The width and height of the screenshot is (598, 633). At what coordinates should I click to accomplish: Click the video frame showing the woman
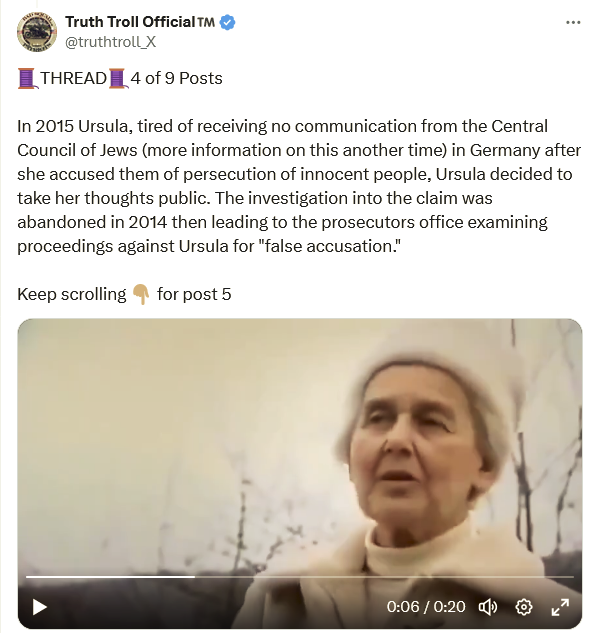(300, 444)
